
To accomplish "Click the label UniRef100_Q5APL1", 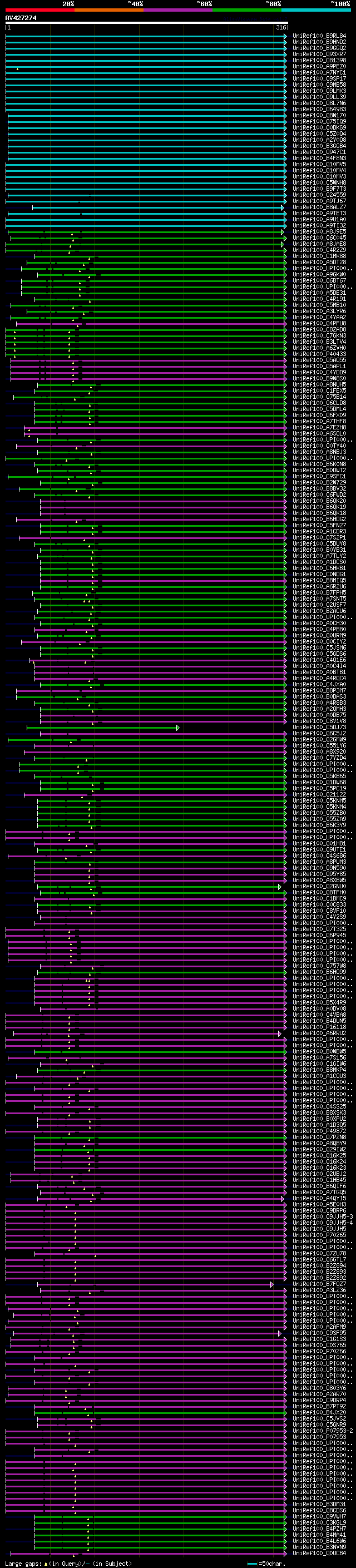I will [x=319, y=366].
